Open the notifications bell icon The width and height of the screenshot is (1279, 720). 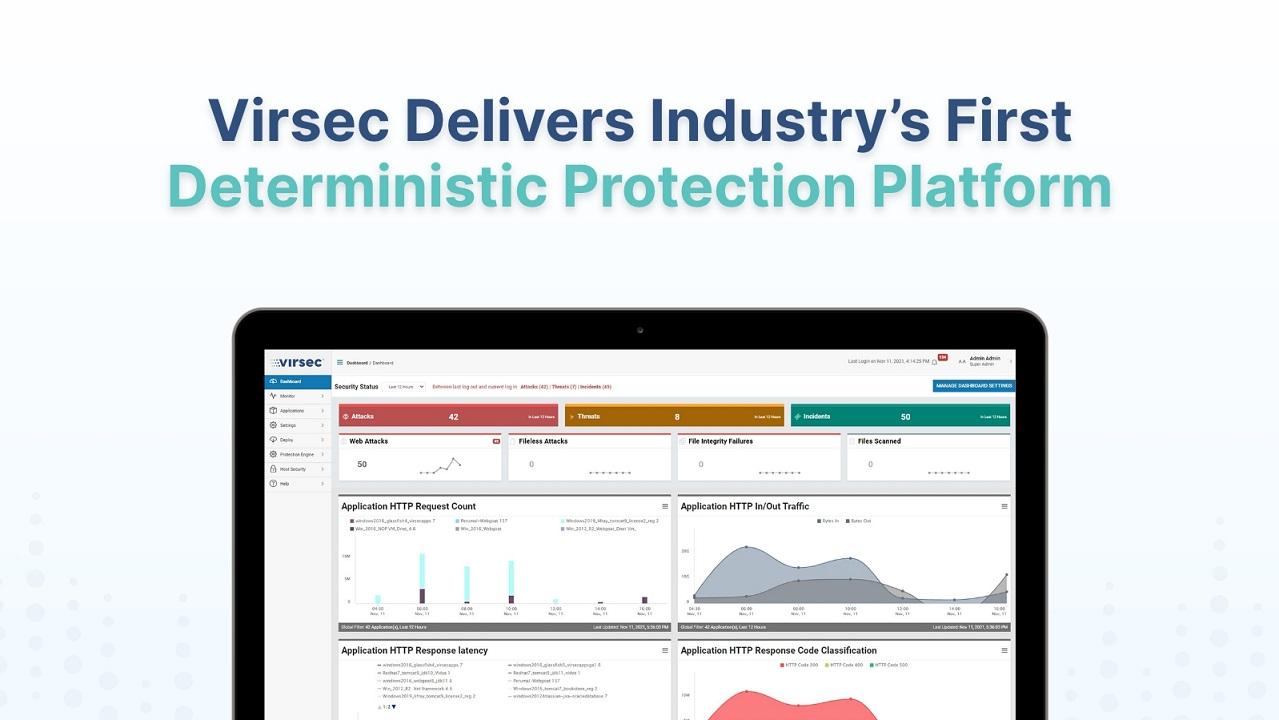(x=934, y=362)
